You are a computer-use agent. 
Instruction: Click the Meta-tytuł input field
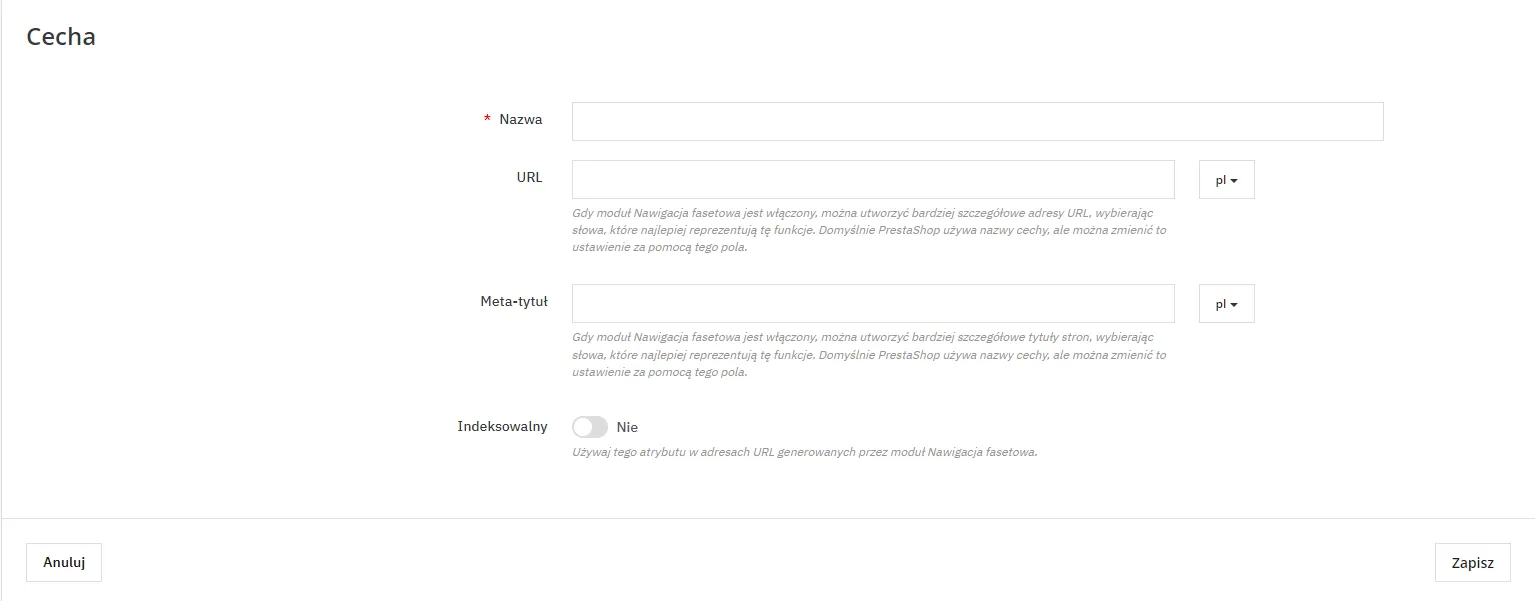tap(873, 304)
